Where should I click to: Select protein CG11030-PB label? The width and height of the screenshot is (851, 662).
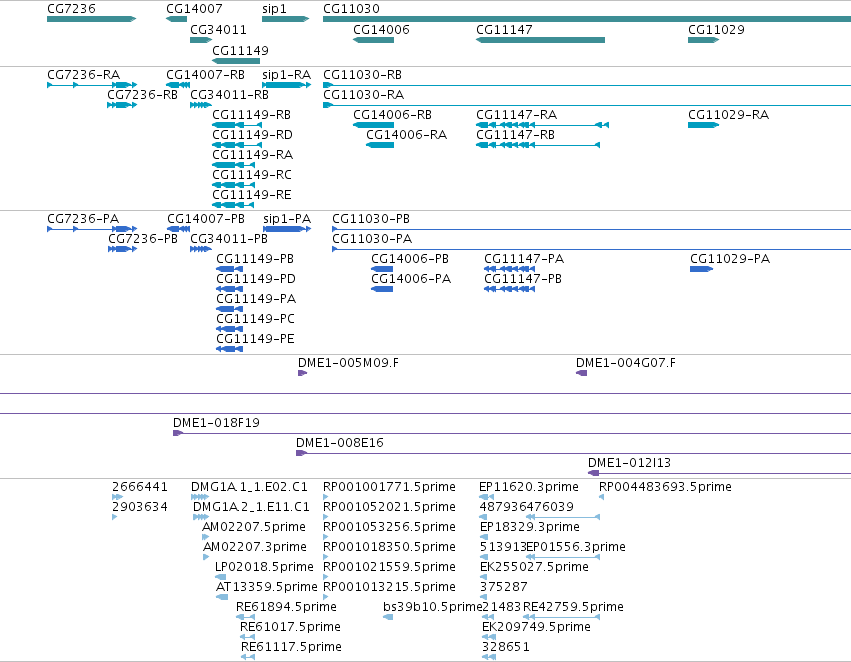(371, 219)
